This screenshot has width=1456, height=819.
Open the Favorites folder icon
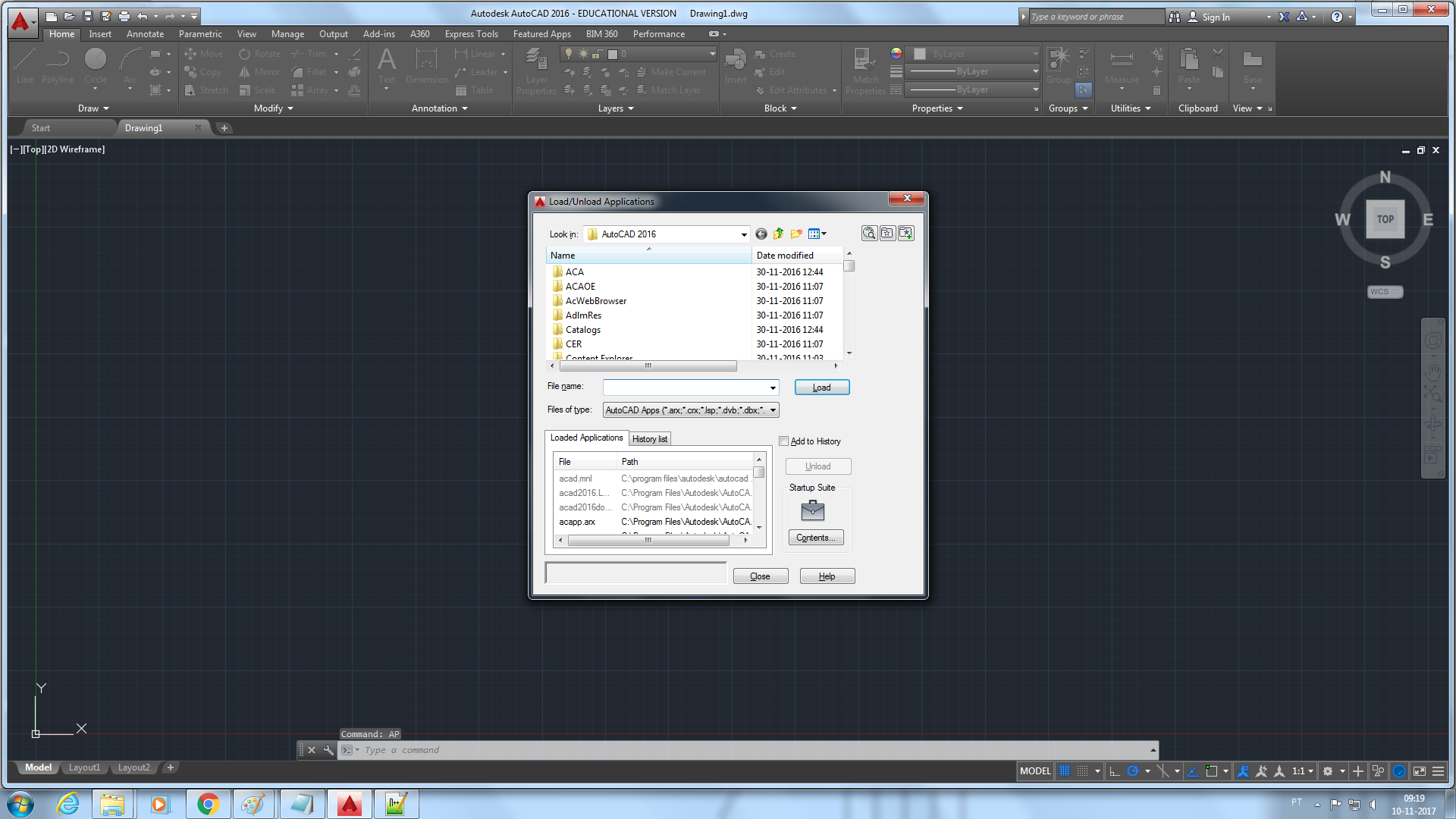point(887,234)
